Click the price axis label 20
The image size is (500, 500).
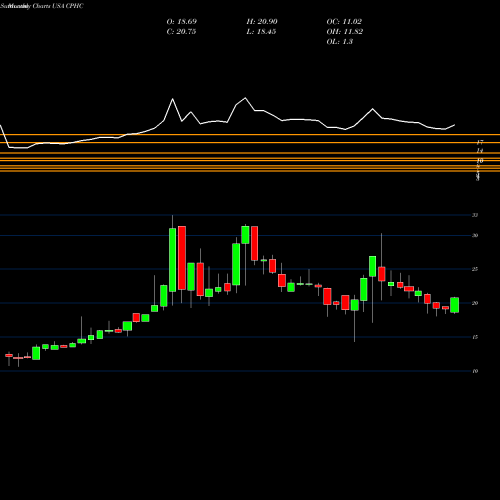coord(475,303)
